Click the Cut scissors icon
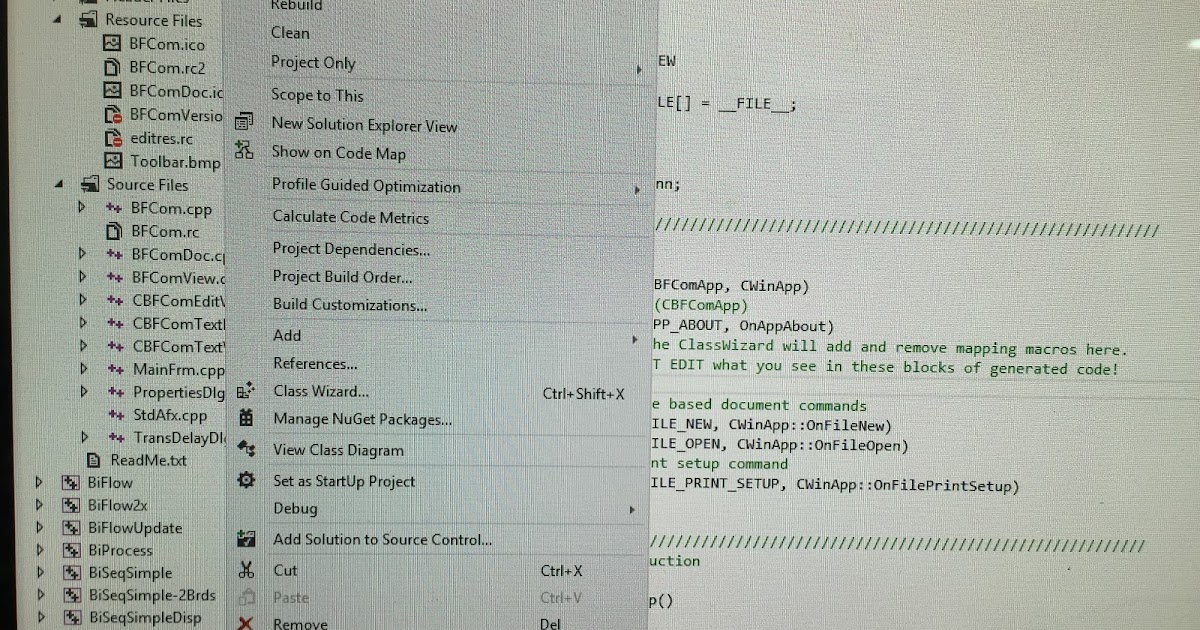Viewport: 1200px width, 630px height. pos(245,569)
